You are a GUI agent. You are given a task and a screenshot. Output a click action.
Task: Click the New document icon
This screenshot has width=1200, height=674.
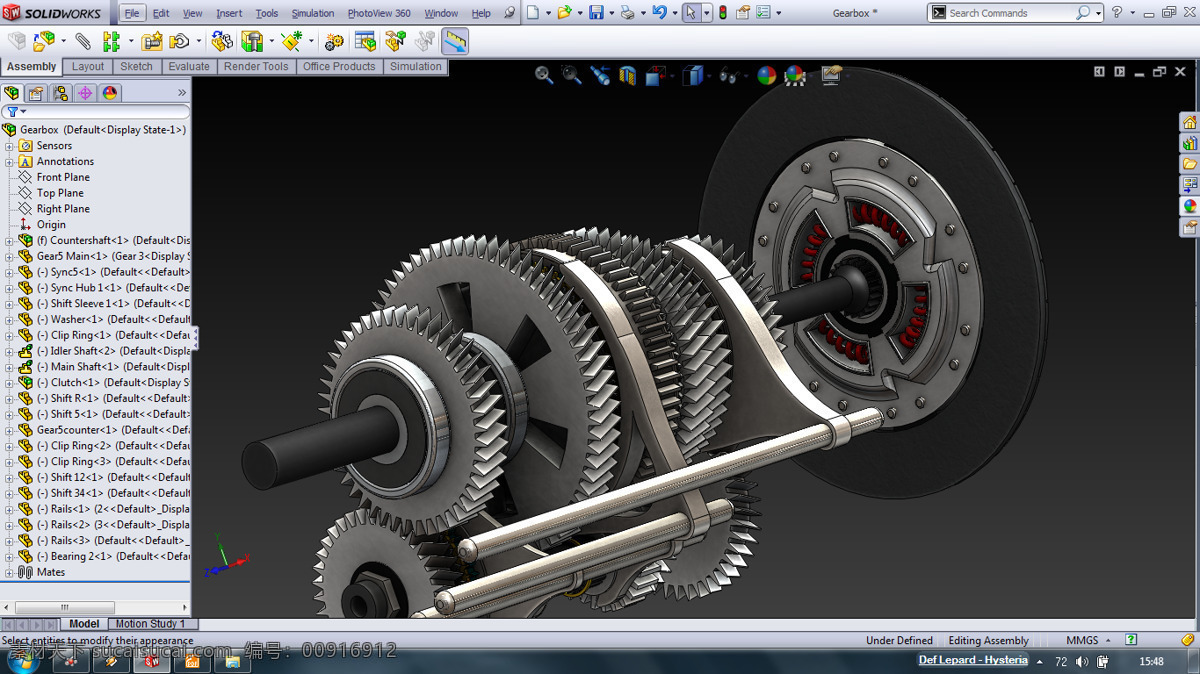pos(533,13)
